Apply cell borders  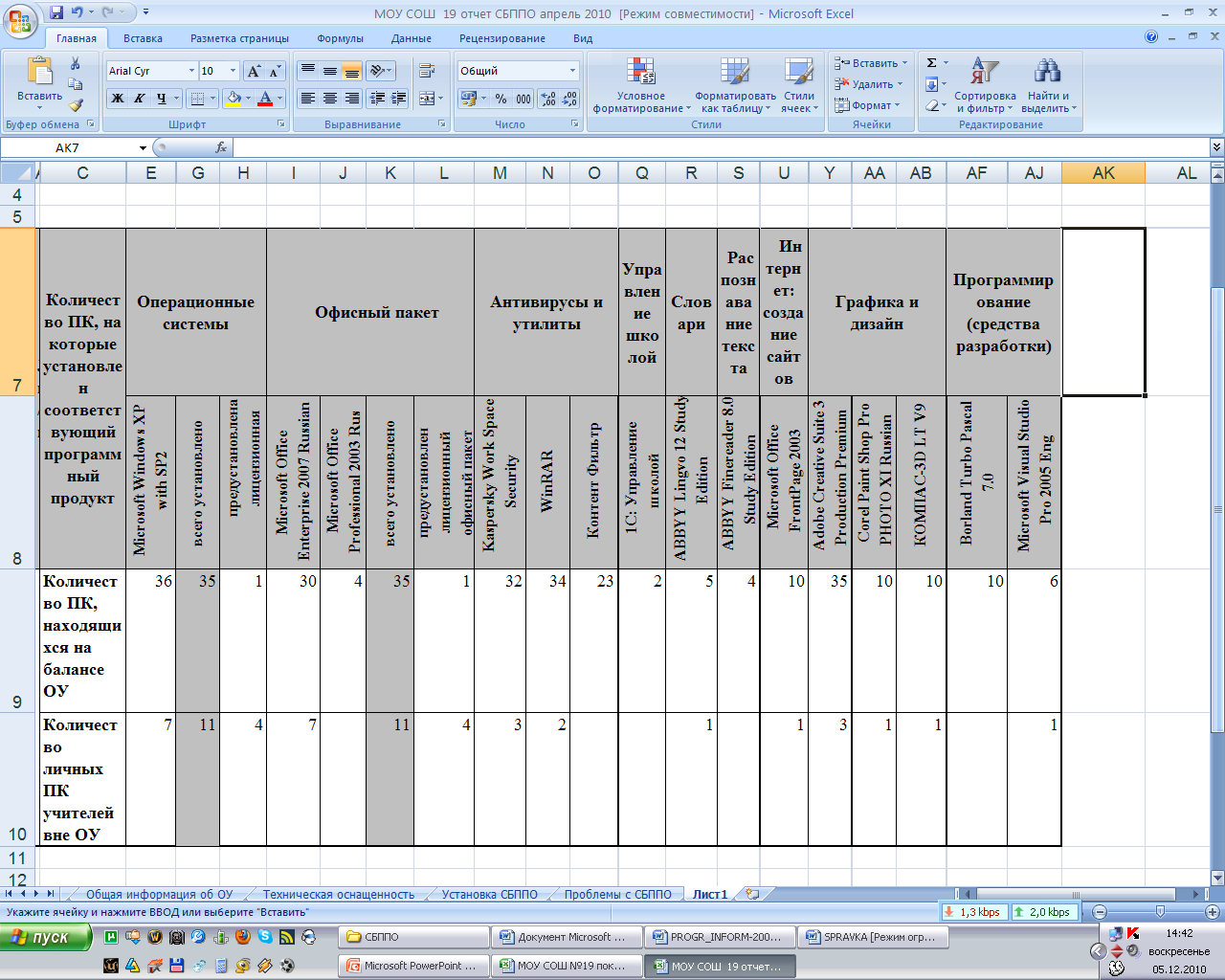pos(196,98)
